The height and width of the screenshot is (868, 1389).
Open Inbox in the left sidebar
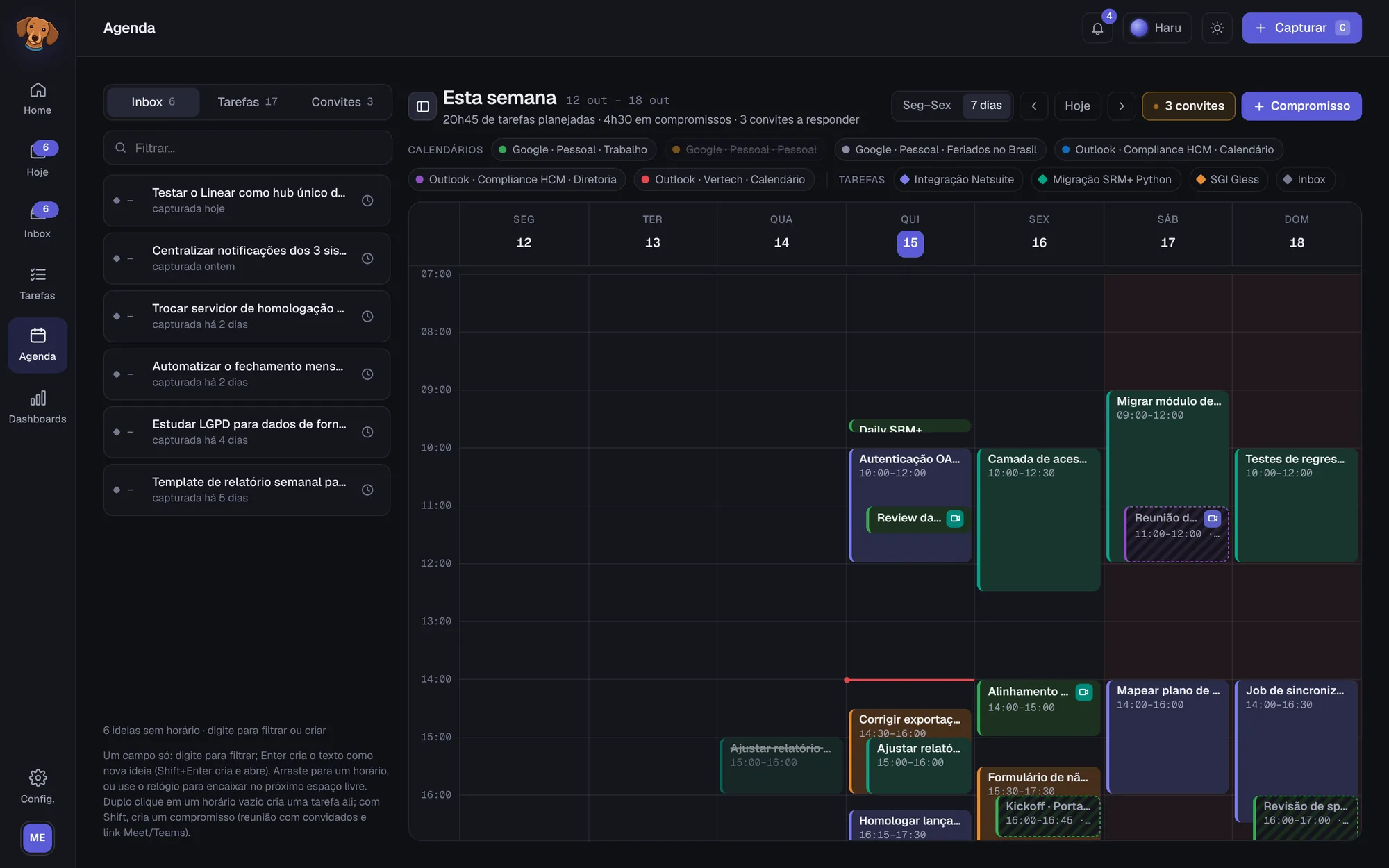tap(38, 222)
